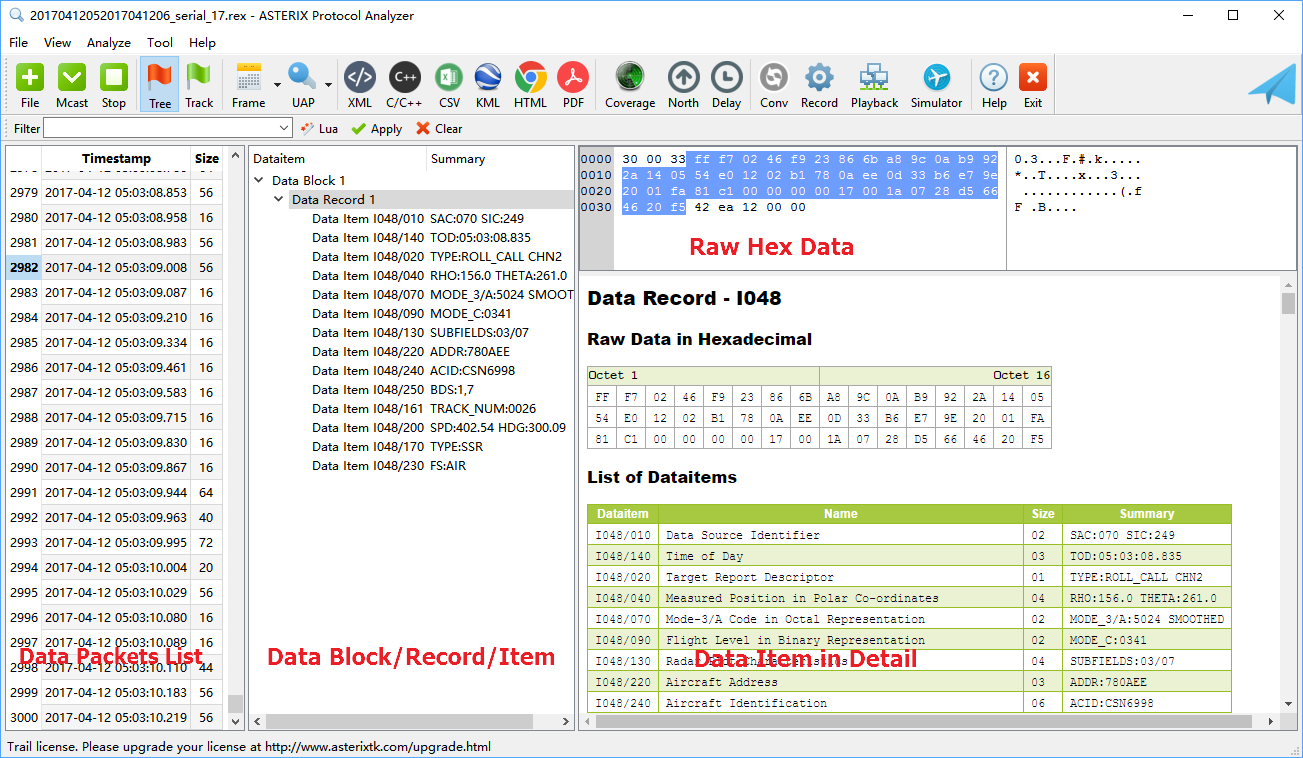Select Data Item I048/230 tree row
The width and height of the screenshot is (1303, 758).
click(x=389, y=466)
